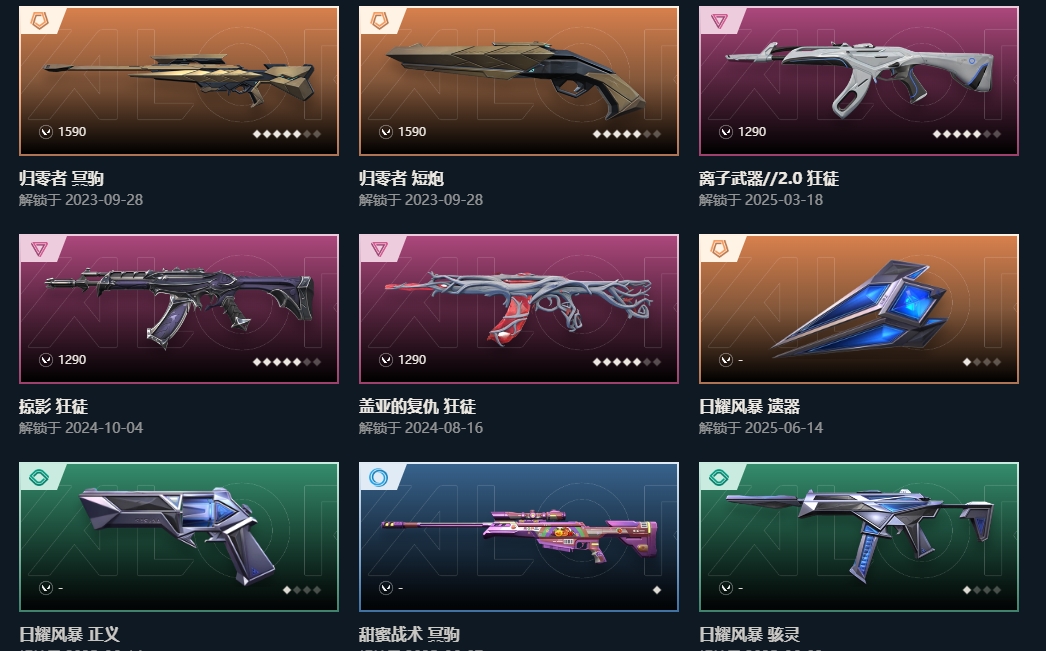
Task: Open the 盖亚的复仇 狂徒 red vine rifle image
Action: (x=519, y=307)
